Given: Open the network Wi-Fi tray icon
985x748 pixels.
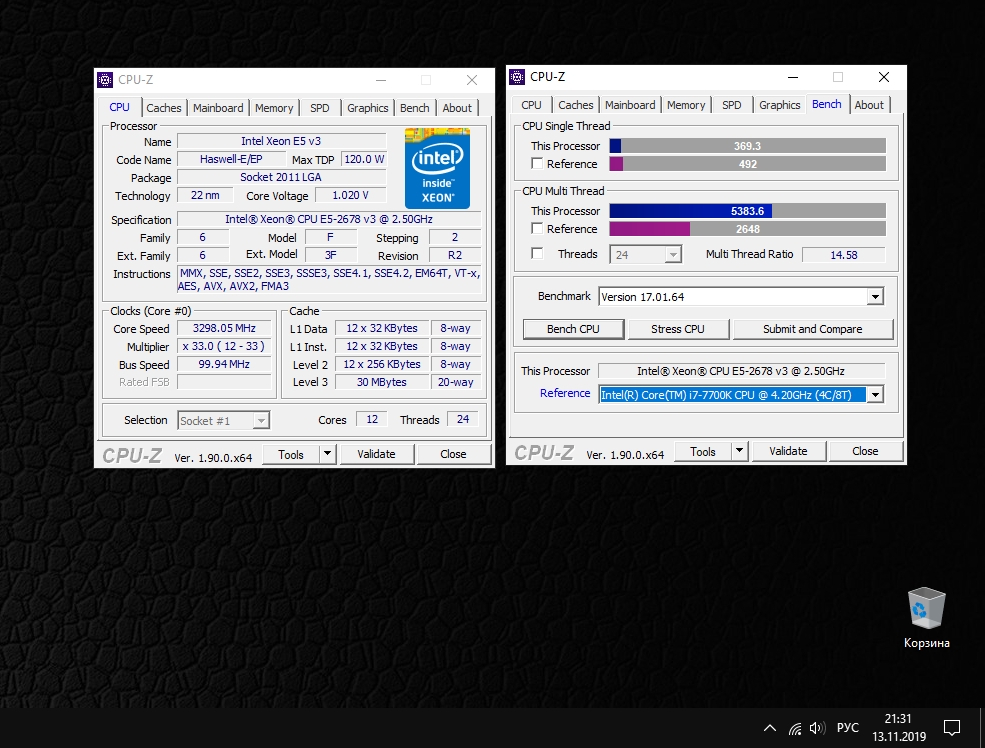Looking at the screenshot, I should click(x=795, y=728).
